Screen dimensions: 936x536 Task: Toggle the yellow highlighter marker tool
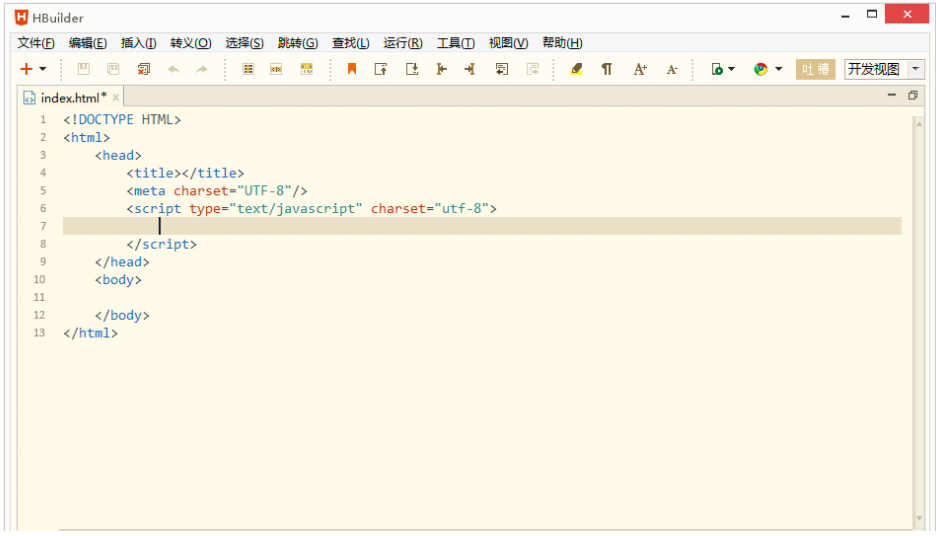pos(575,69)
